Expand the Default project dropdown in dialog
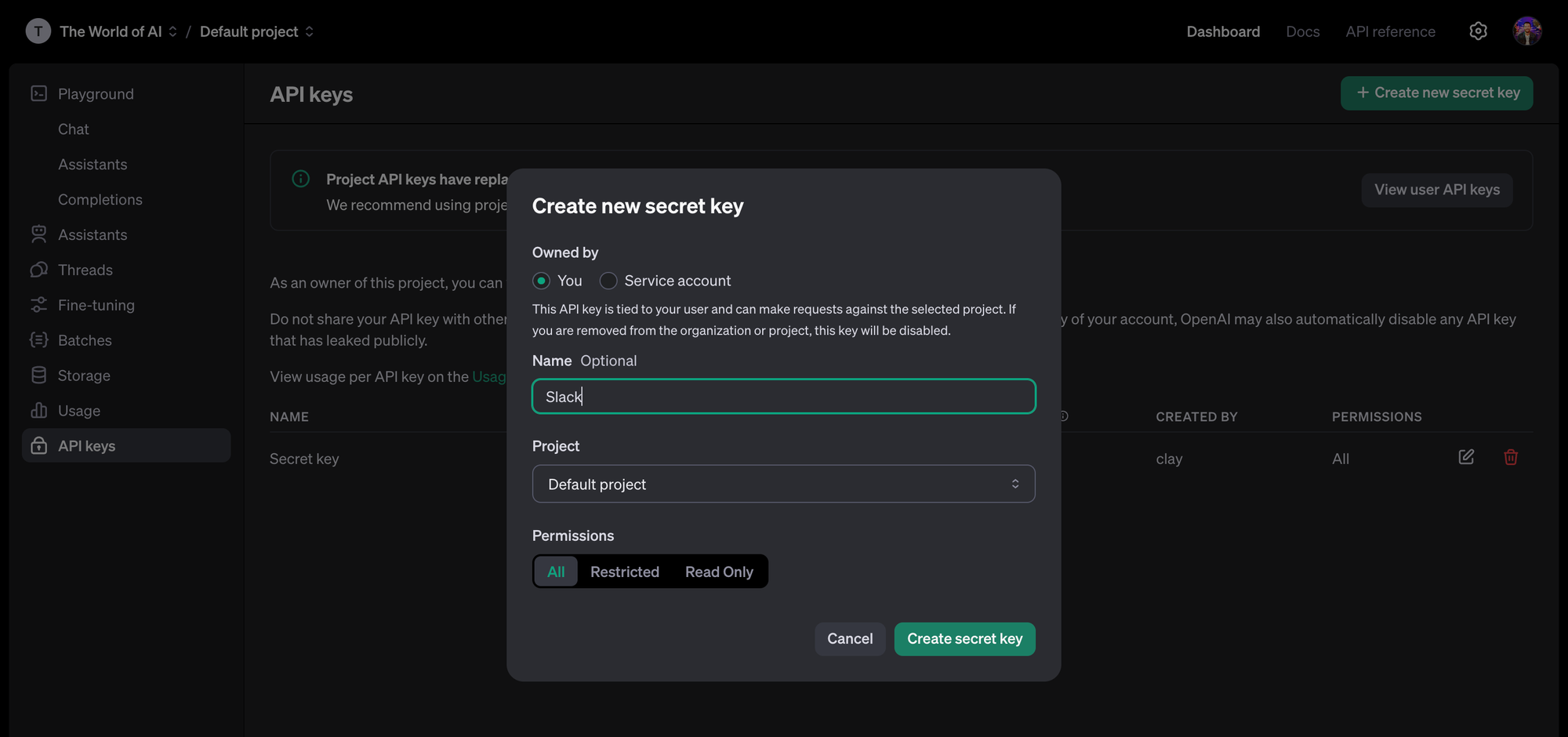Image resolution: width=1568 pixels, height=737 pixels. click(783, 484)
